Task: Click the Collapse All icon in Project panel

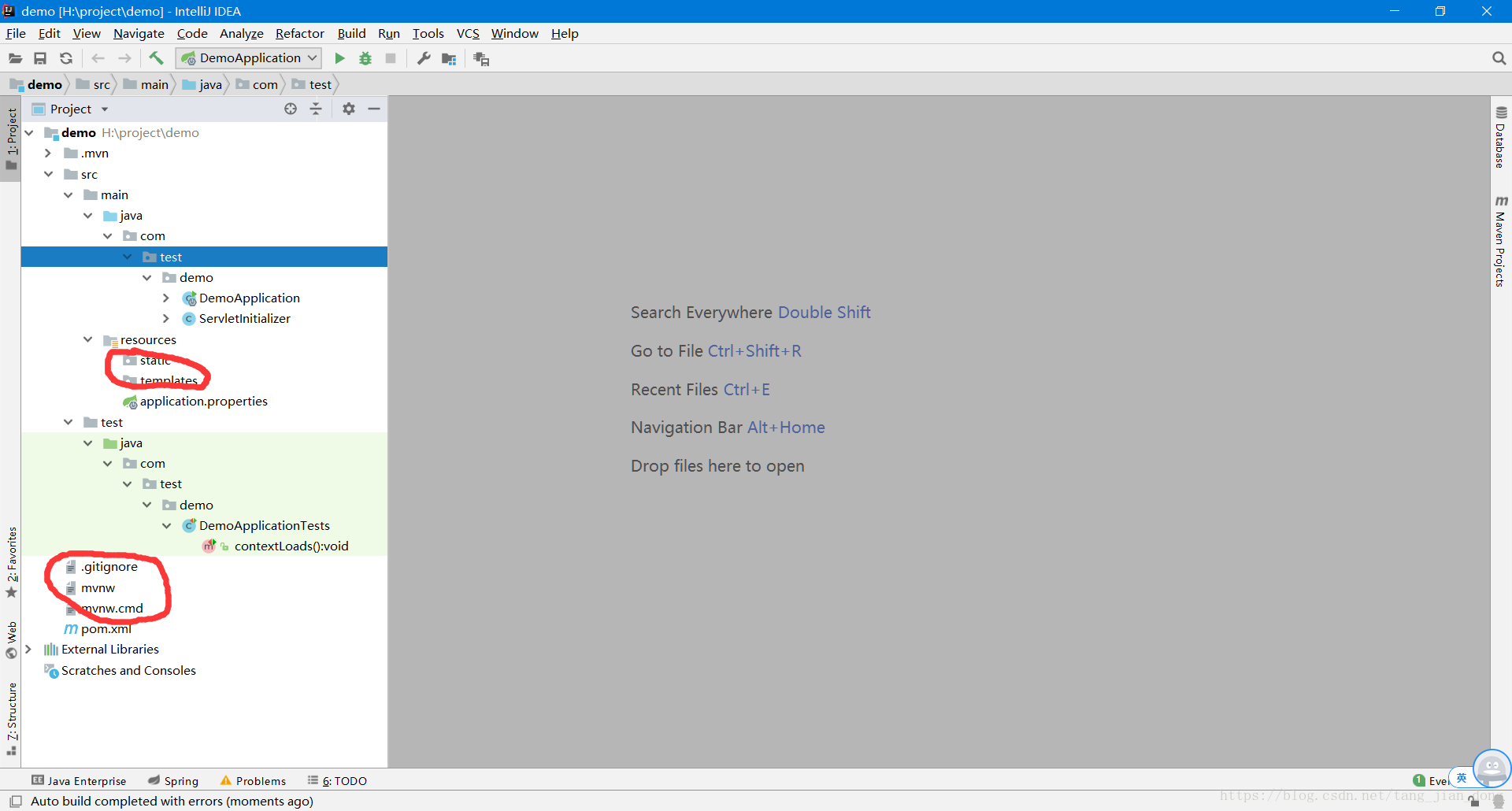Action: click(316, 109)
